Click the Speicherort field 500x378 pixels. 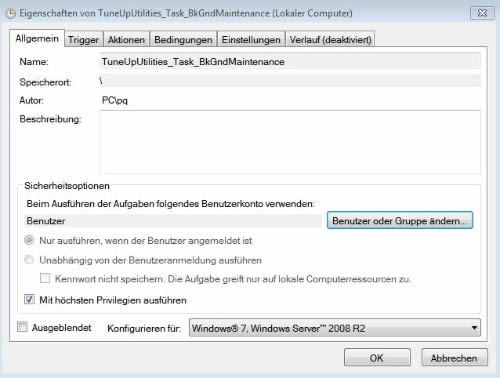pos(290,81)
